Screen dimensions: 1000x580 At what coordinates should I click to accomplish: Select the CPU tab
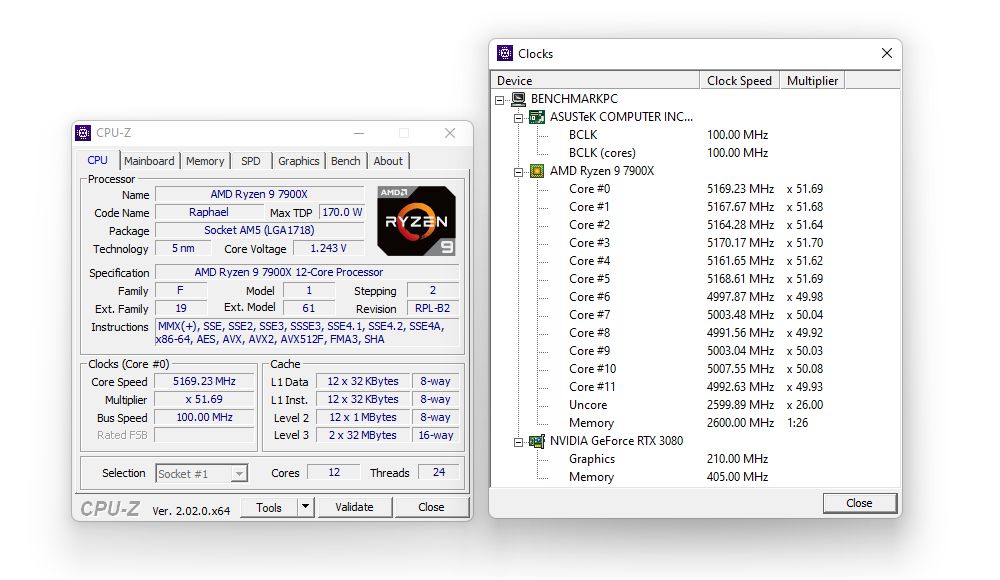pyautogui.click(x=98, y=160)
